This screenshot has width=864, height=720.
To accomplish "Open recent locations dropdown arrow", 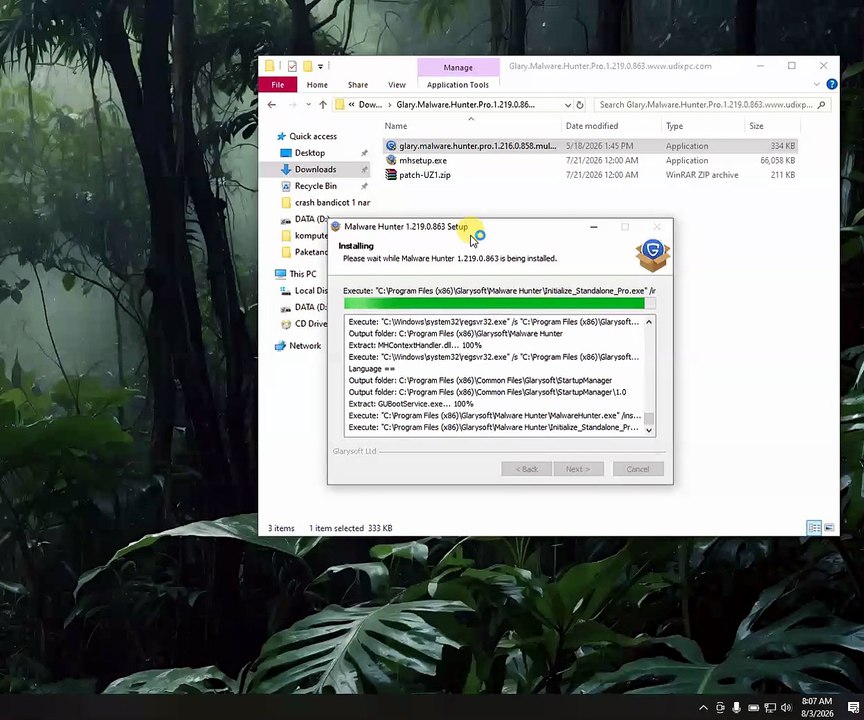I will click(x=309, y=105).
